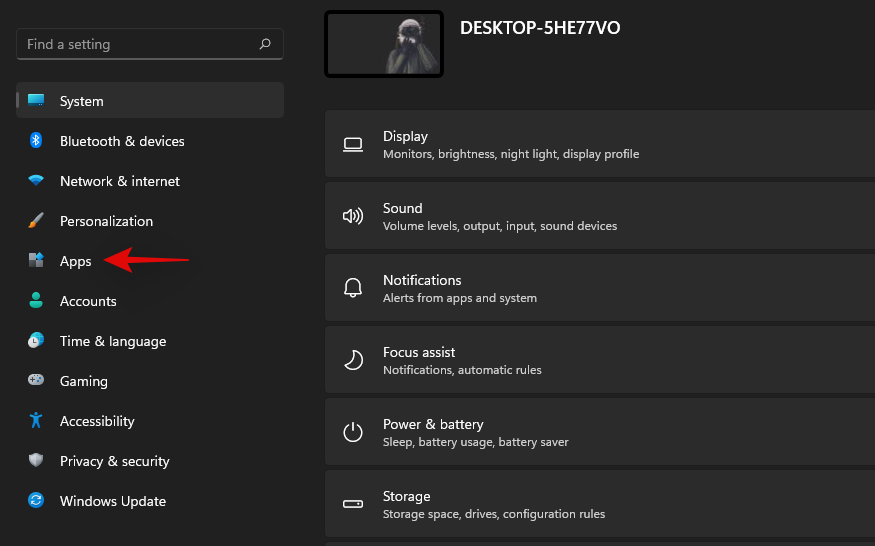
Task: Select System in the sidebar
Action: [x=150, y=101]
